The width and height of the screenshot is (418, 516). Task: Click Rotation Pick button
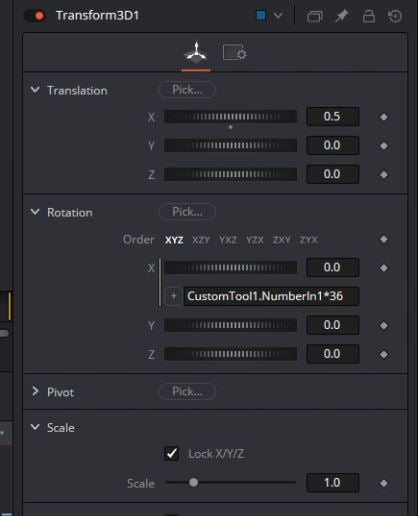187,212
